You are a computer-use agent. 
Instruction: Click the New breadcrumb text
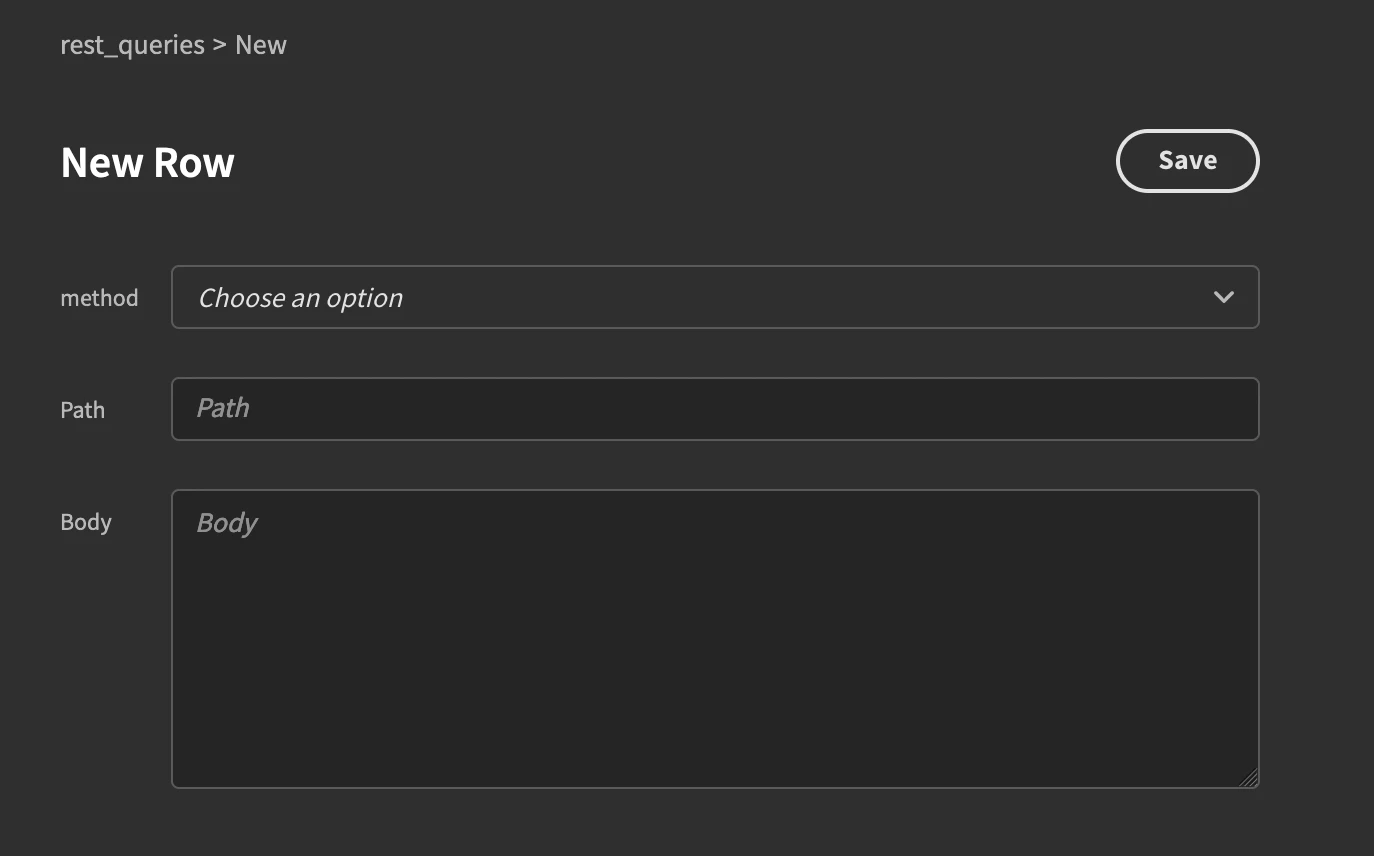pyautogui.click(x=261, y=45)
